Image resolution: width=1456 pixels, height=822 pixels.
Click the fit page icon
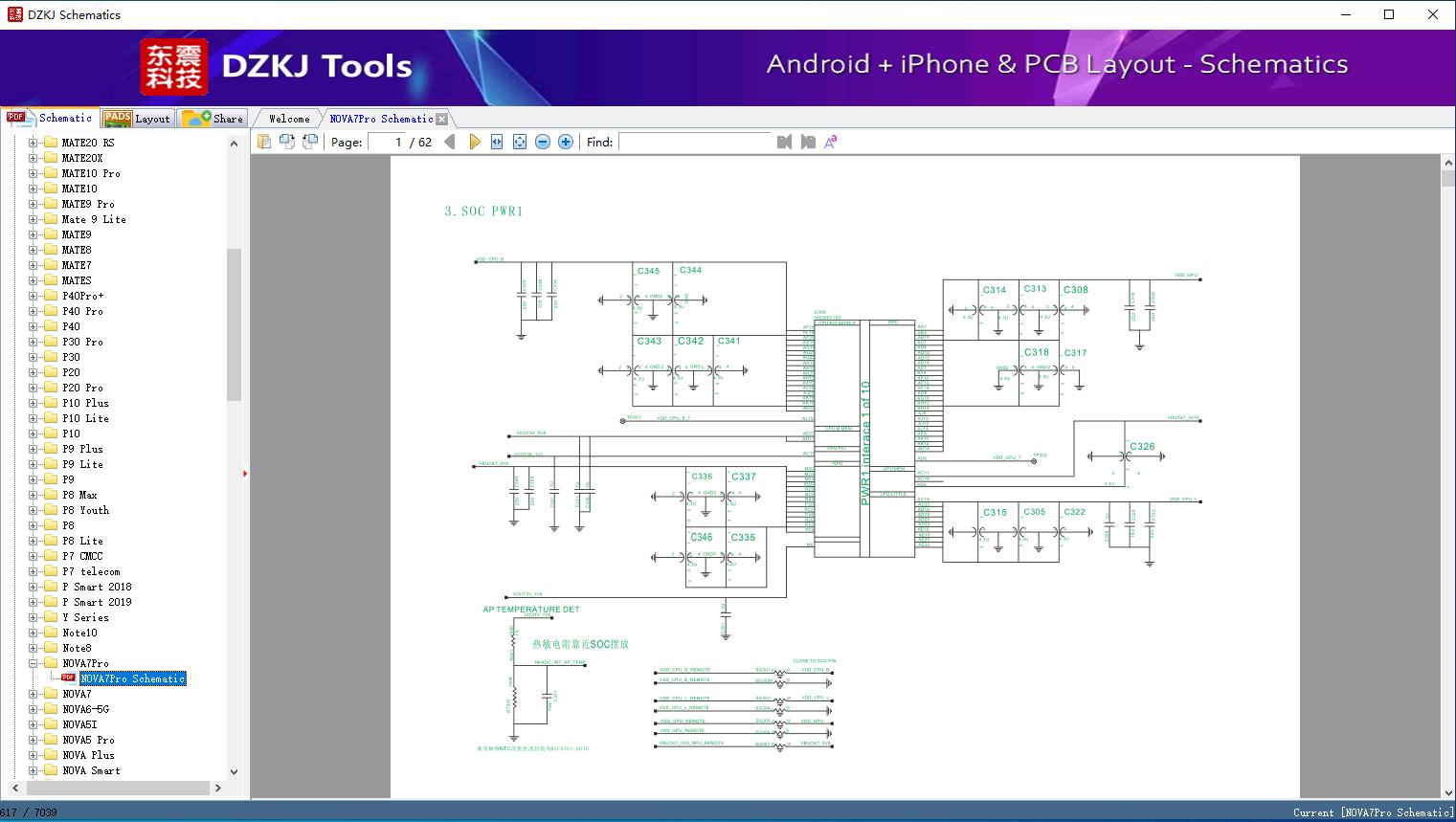520,142
